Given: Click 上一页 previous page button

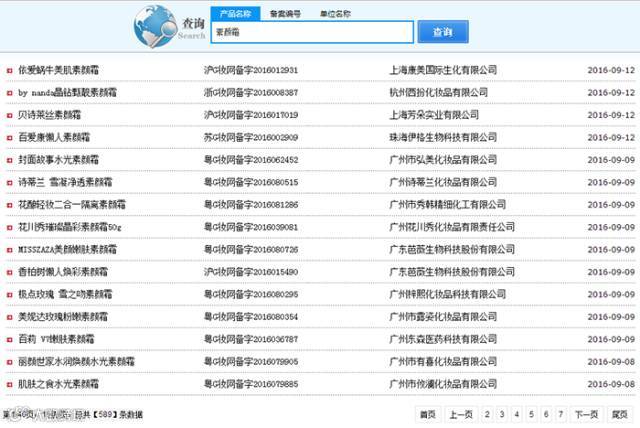Looking at the screenshot, I should point(461,415).
